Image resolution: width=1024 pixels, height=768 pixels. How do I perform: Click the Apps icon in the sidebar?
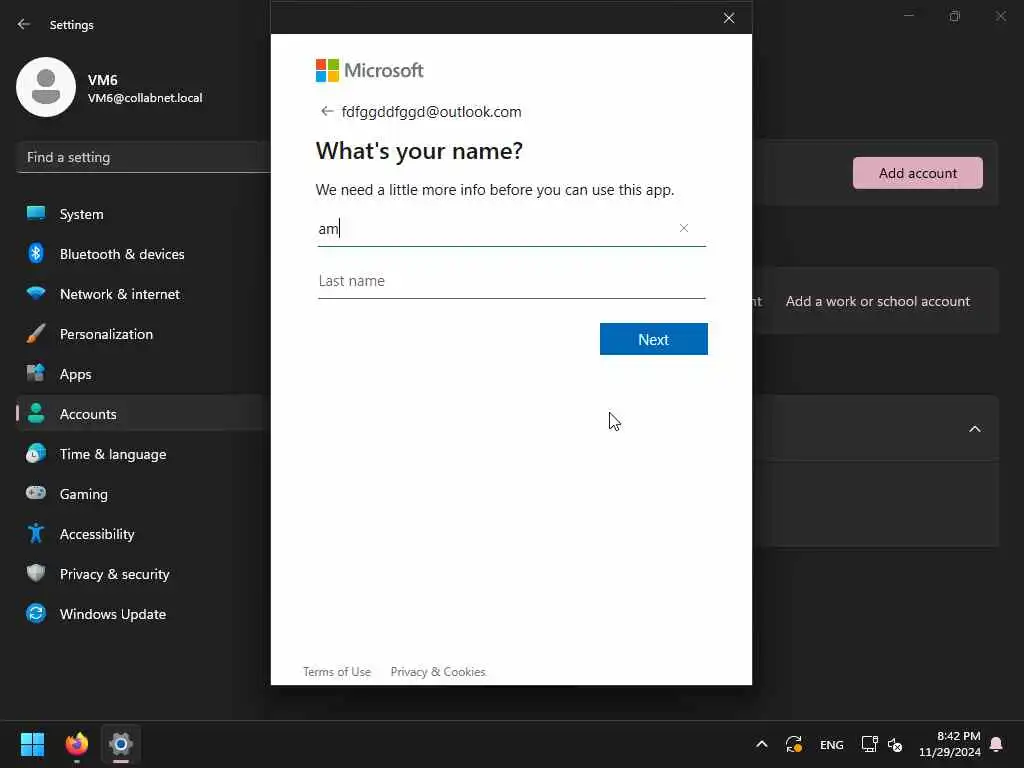36,374
